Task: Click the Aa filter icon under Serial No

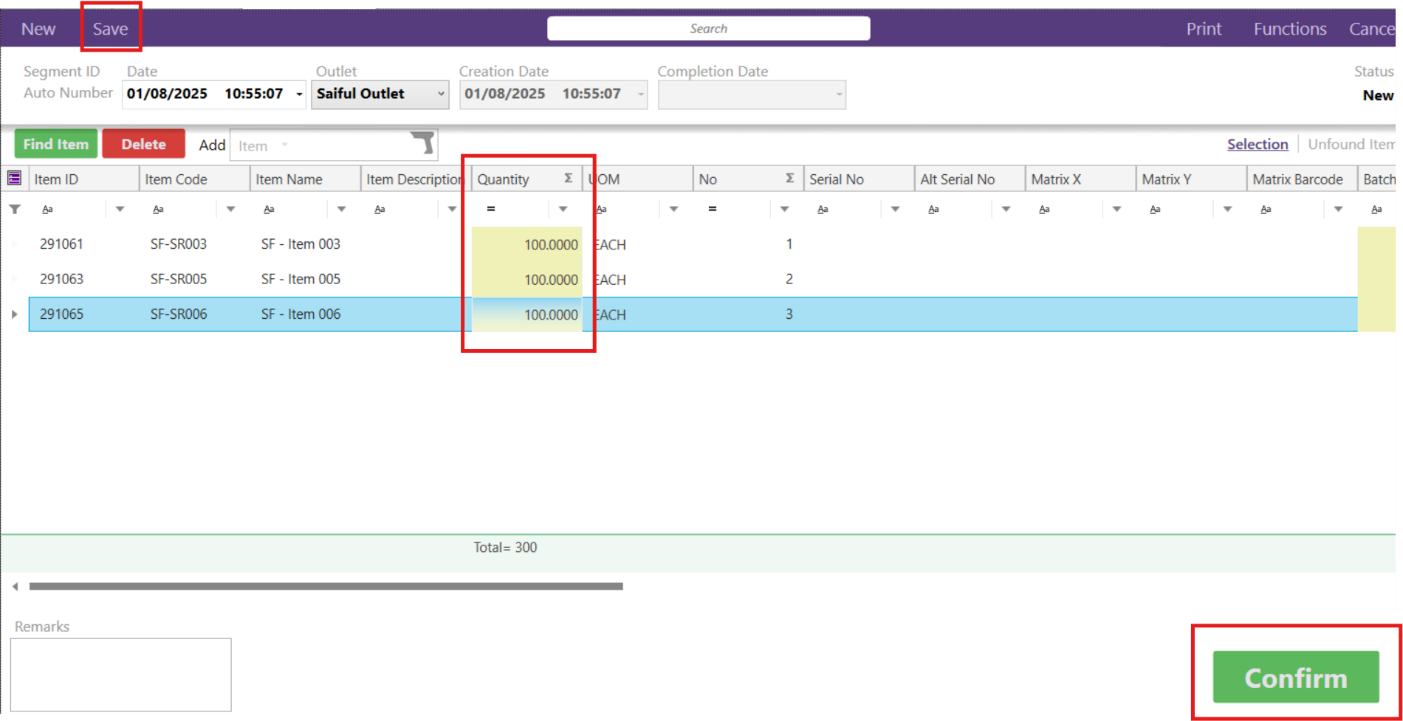Action: [x=822, y=208]
